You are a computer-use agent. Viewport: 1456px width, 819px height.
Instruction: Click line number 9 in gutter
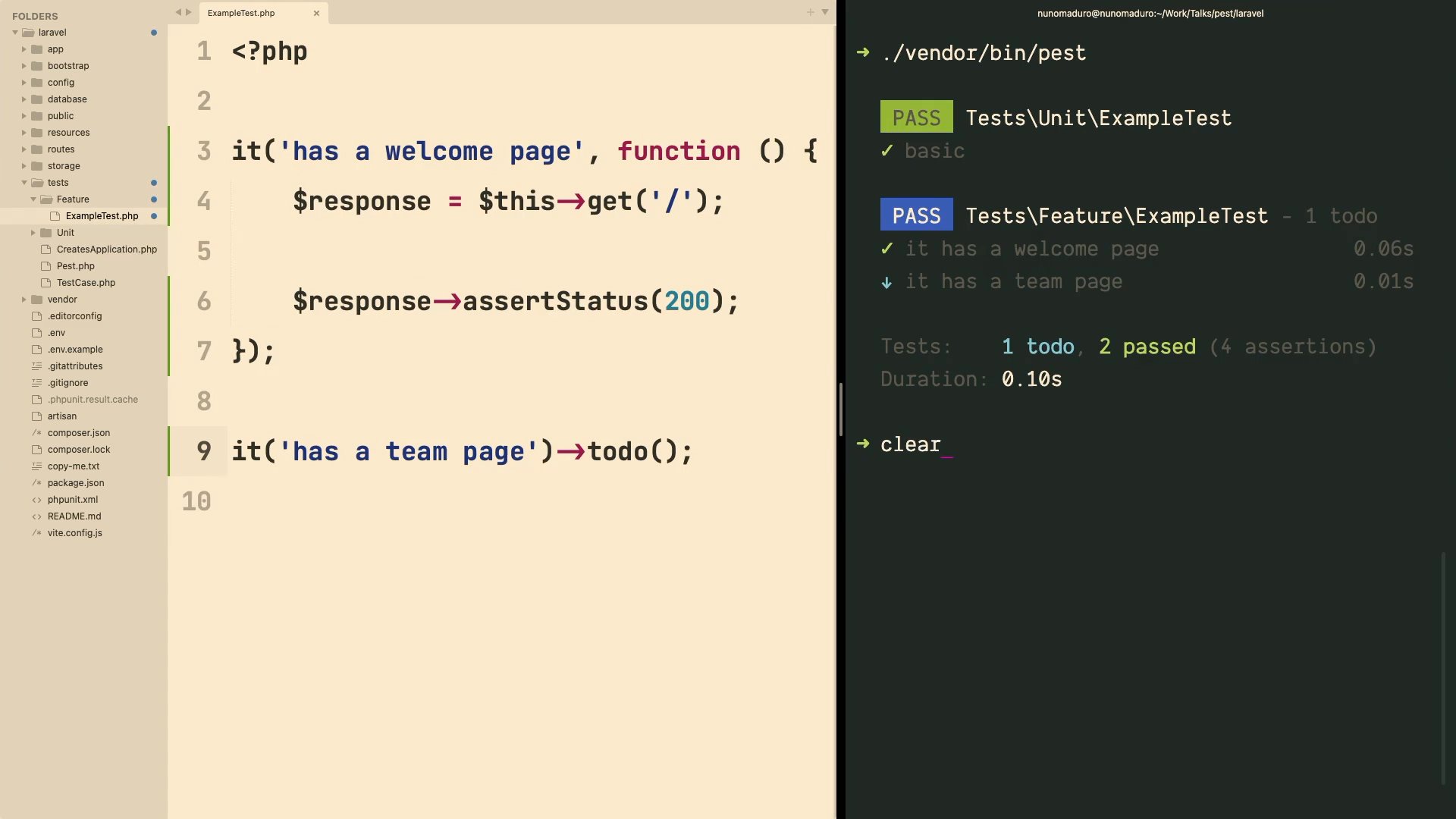click(x=203, y=451)
